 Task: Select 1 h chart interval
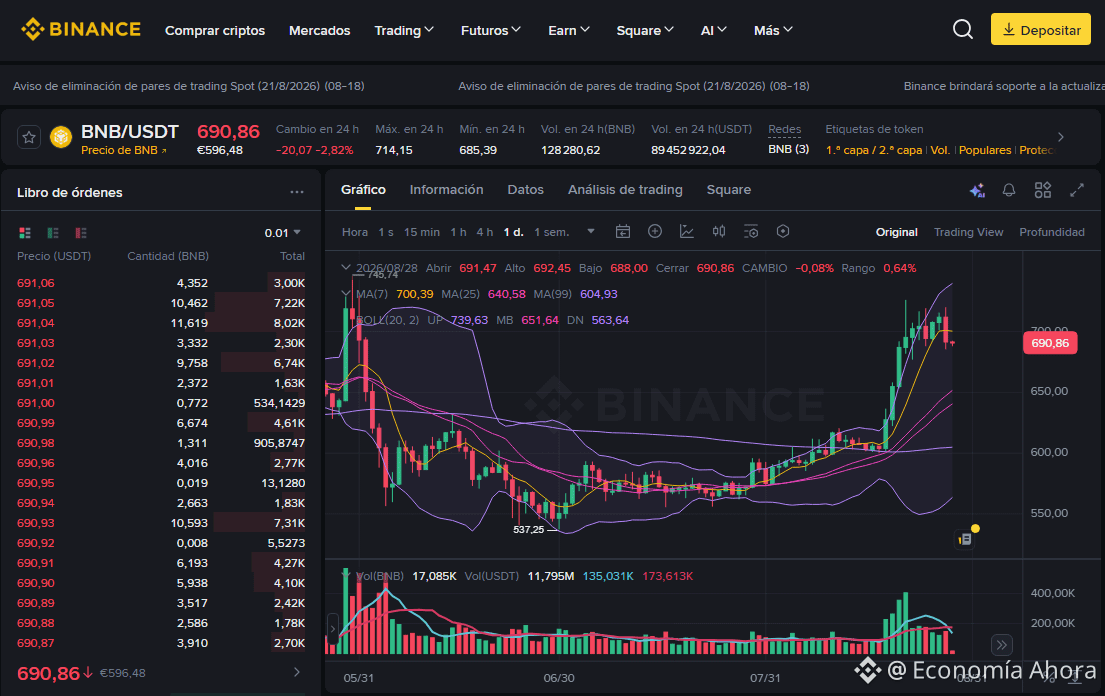pyautogui.click(x=458, y=232)
